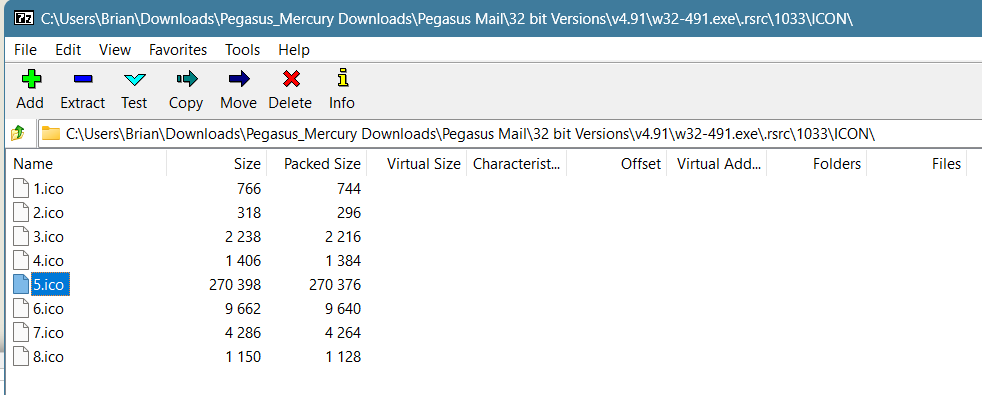The image size is (982, 395).
Task: Open the Tools menu
Action: 242,49
